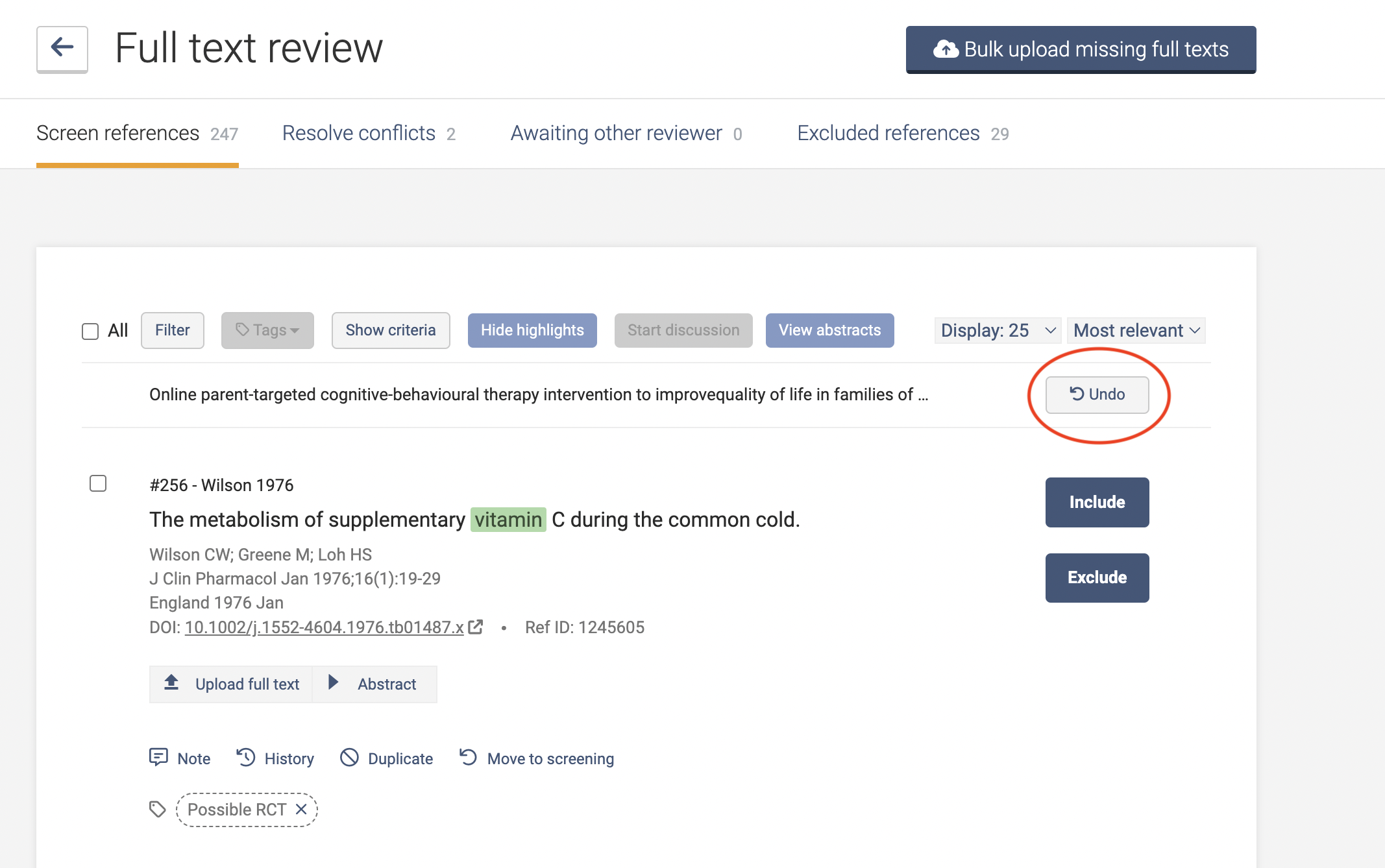Exclude the Wilson 1976 reference
Image resolution: width=1385 pixels, height=868 pixels.
(x=1097, y=577)
